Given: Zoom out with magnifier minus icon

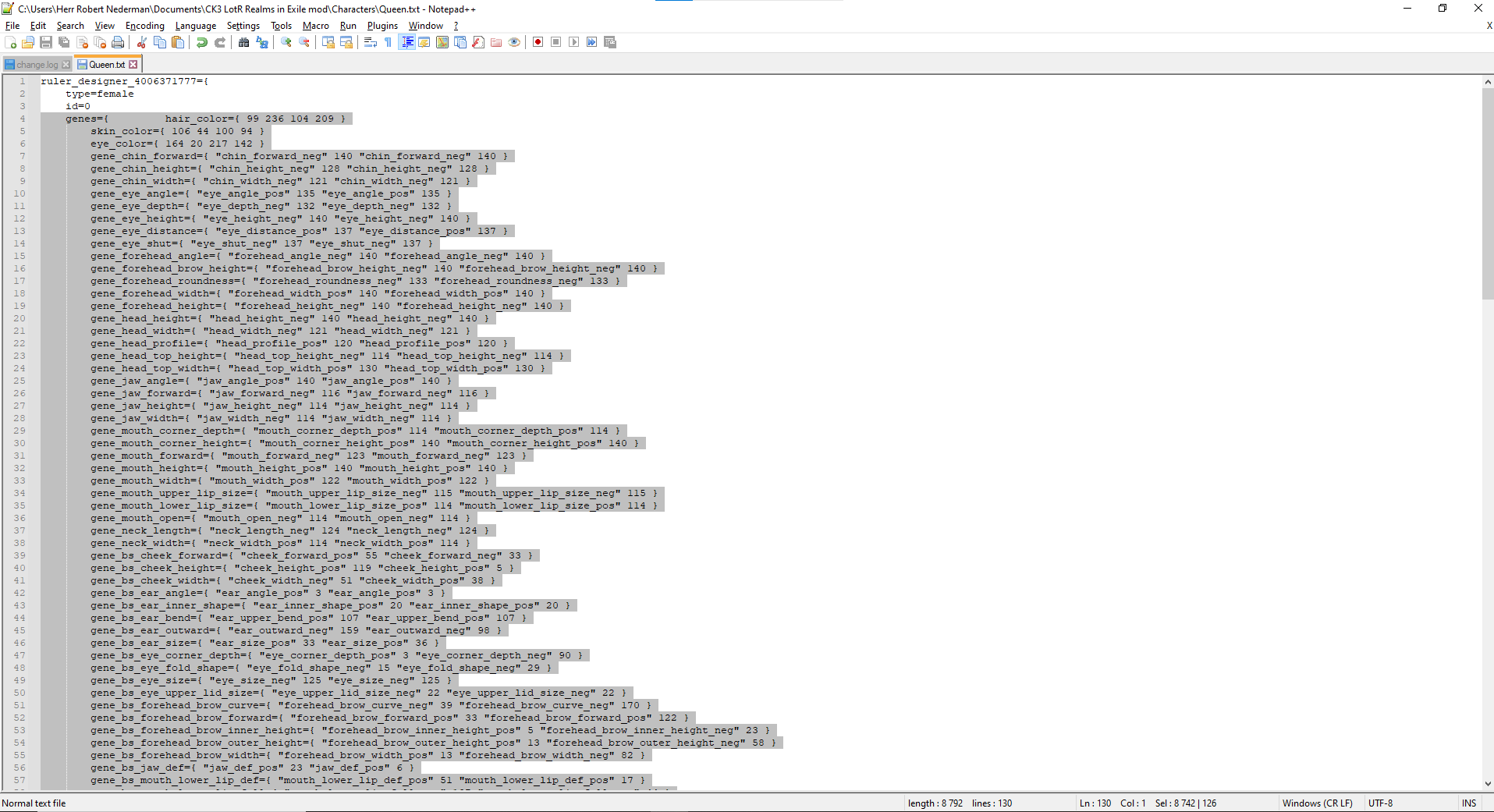Looking at the screenshot, I should [x=304, y=42].
